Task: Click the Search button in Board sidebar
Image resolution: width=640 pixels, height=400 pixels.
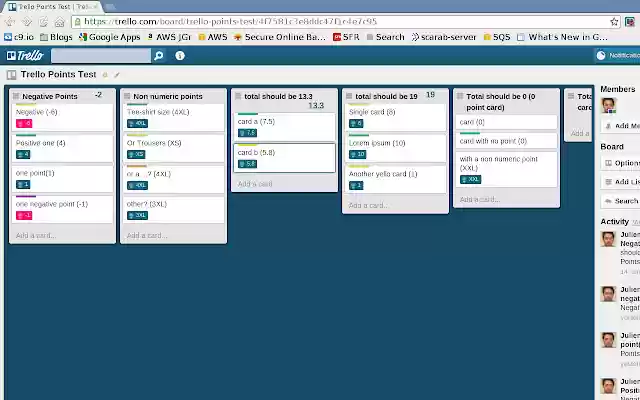Action: click(620, 201)
